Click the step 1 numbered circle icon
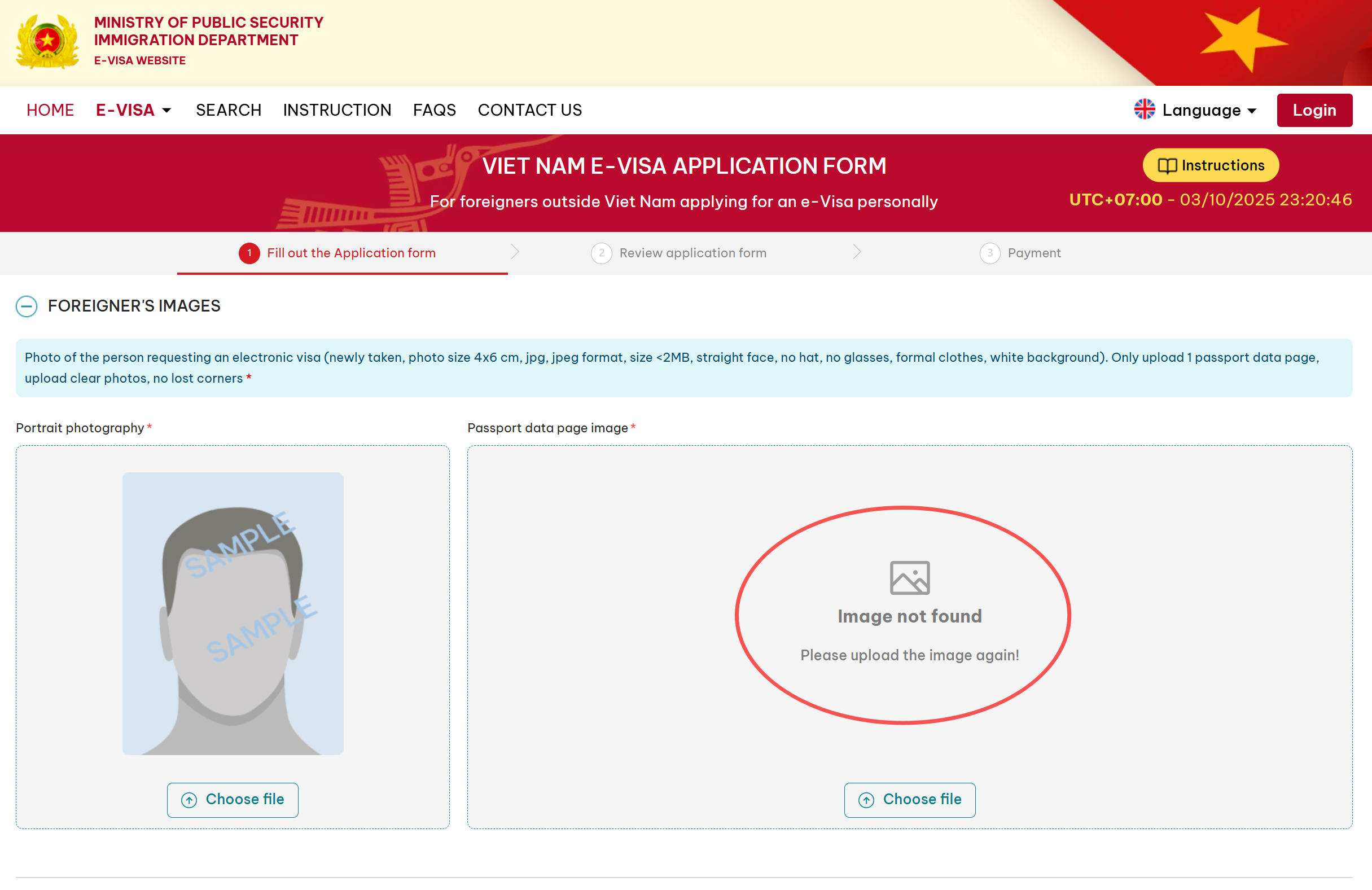The height and width of the screenshot is (890, 1372). pyautogui.click(x=249, y=253)
